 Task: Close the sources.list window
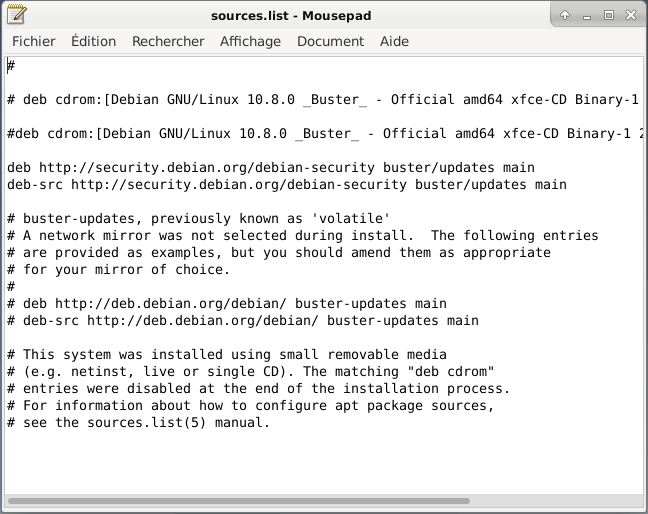631,15
